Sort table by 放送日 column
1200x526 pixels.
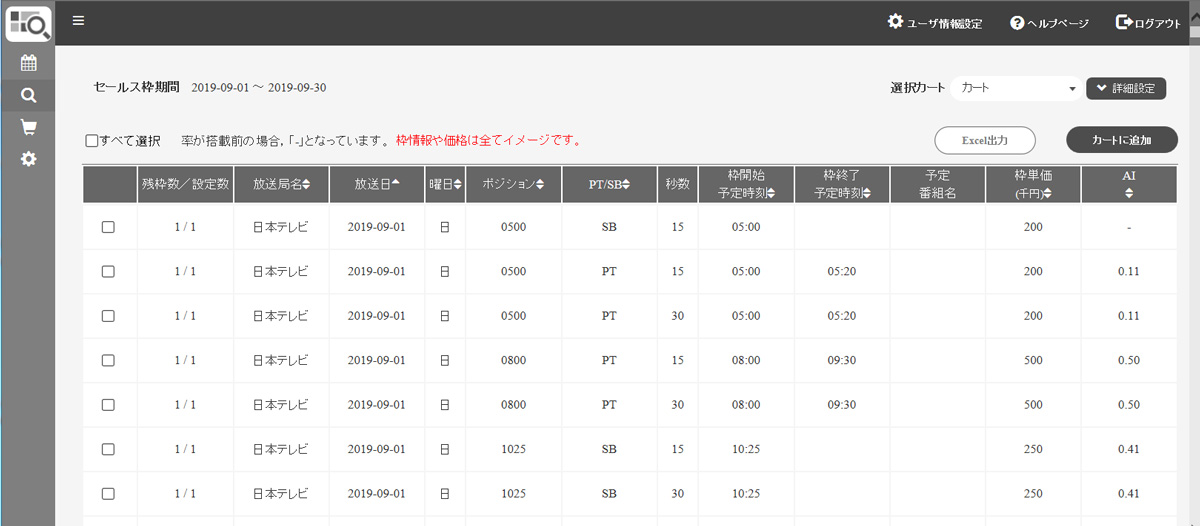[x=376, y=184]
